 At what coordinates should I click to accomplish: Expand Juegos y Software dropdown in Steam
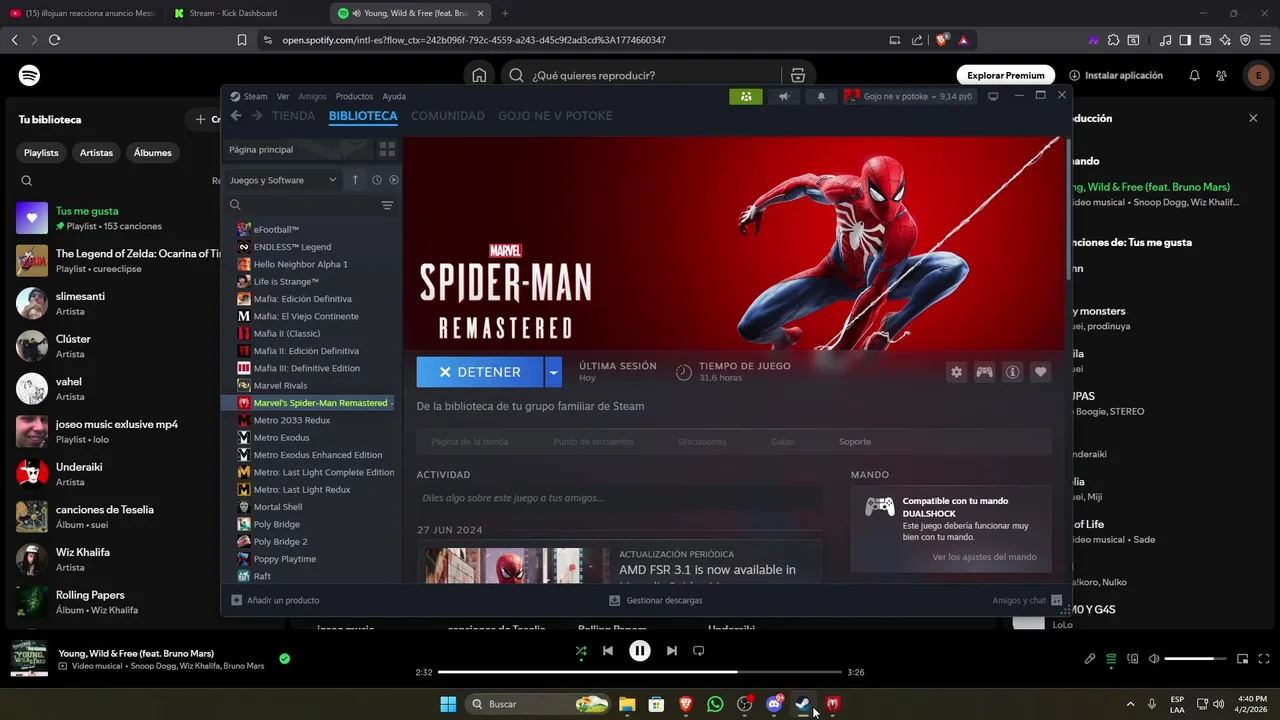(x=283, y=180)
